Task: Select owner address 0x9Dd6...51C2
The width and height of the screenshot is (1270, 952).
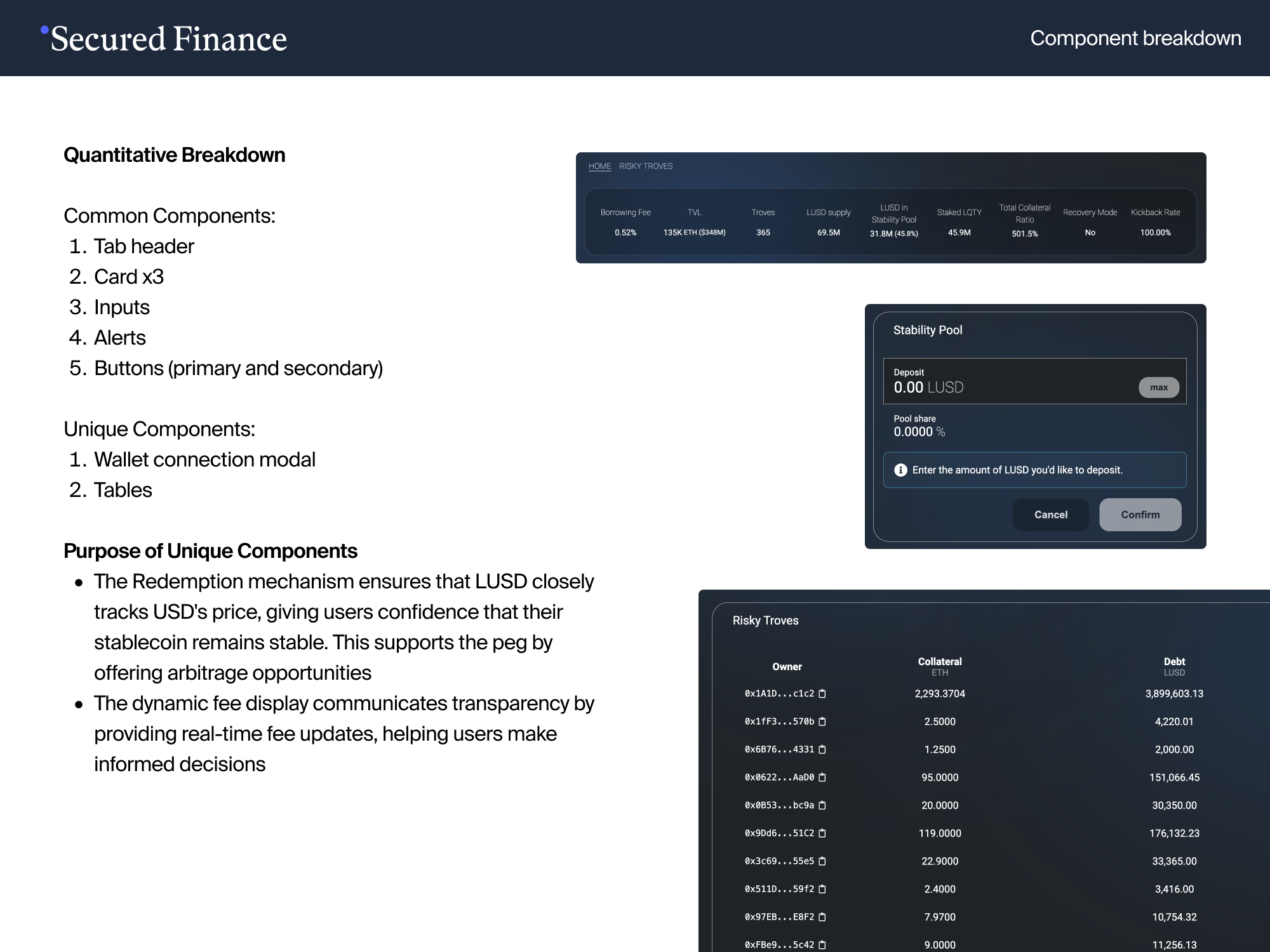Action: click(779, 833)
